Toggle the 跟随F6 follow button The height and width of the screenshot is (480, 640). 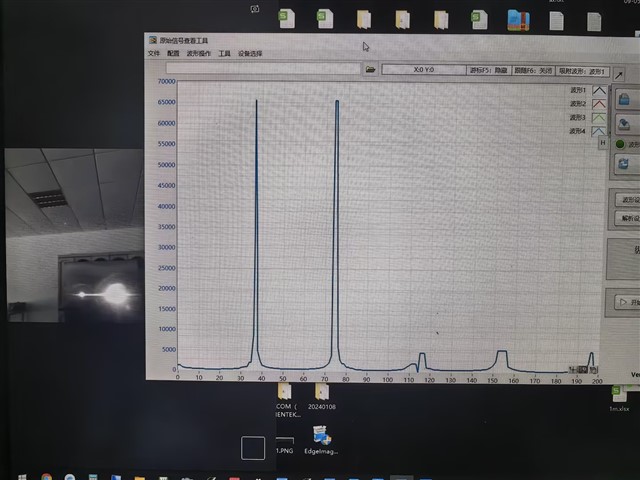[533, 71]
